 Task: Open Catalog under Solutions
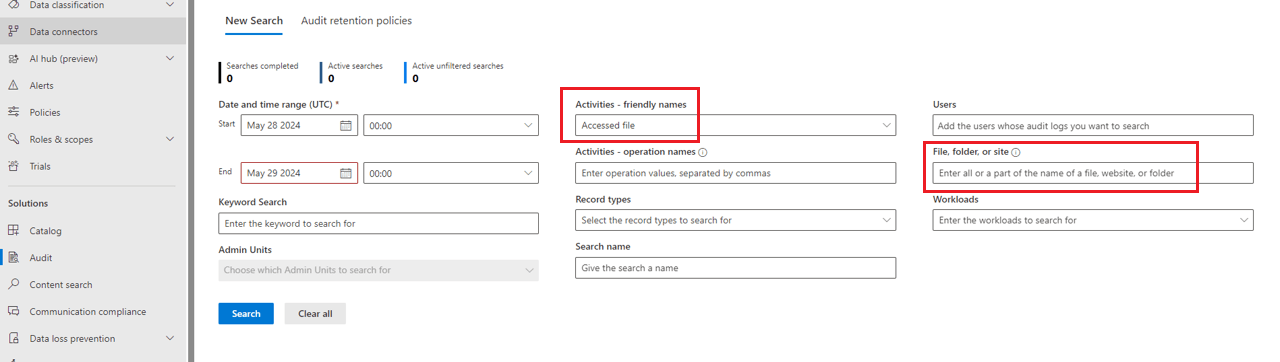point(93,231)
